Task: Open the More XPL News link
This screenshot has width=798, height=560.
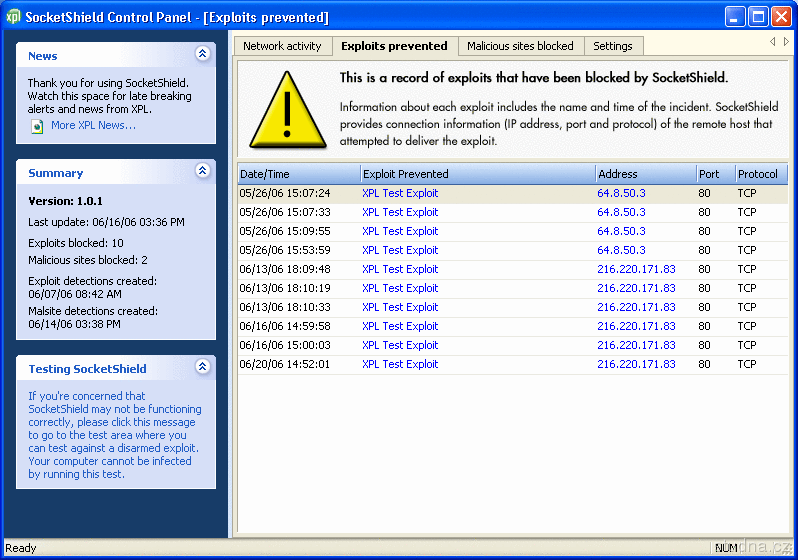Action: tap(93, 126)
